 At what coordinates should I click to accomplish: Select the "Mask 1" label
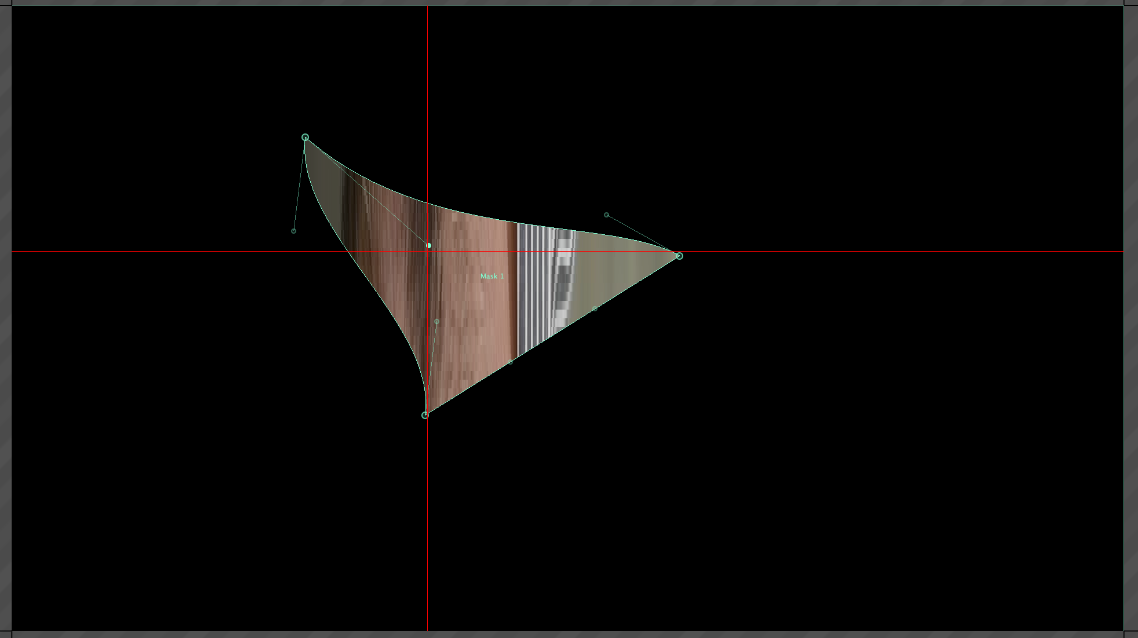point(492,276)
